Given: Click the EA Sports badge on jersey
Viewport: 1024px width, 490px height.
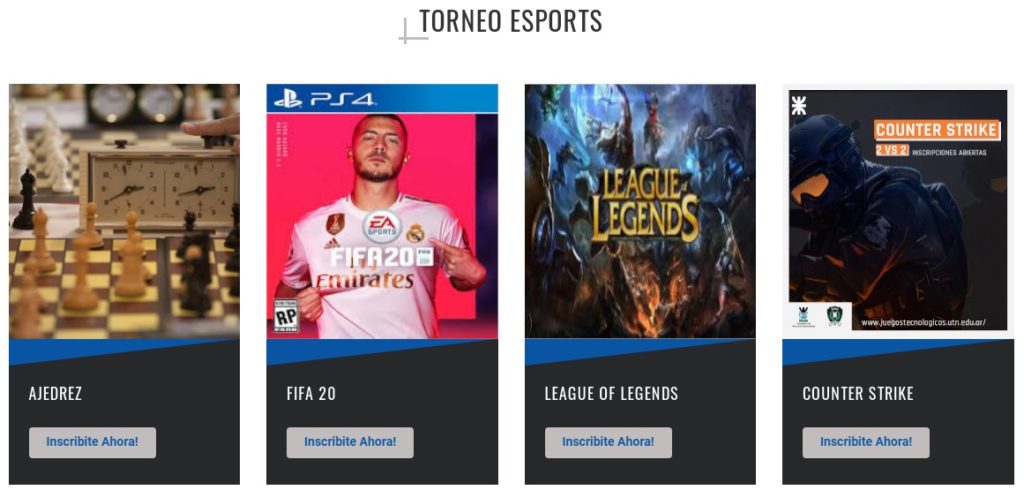Looking at the screenshot, I should pos(382,227).
